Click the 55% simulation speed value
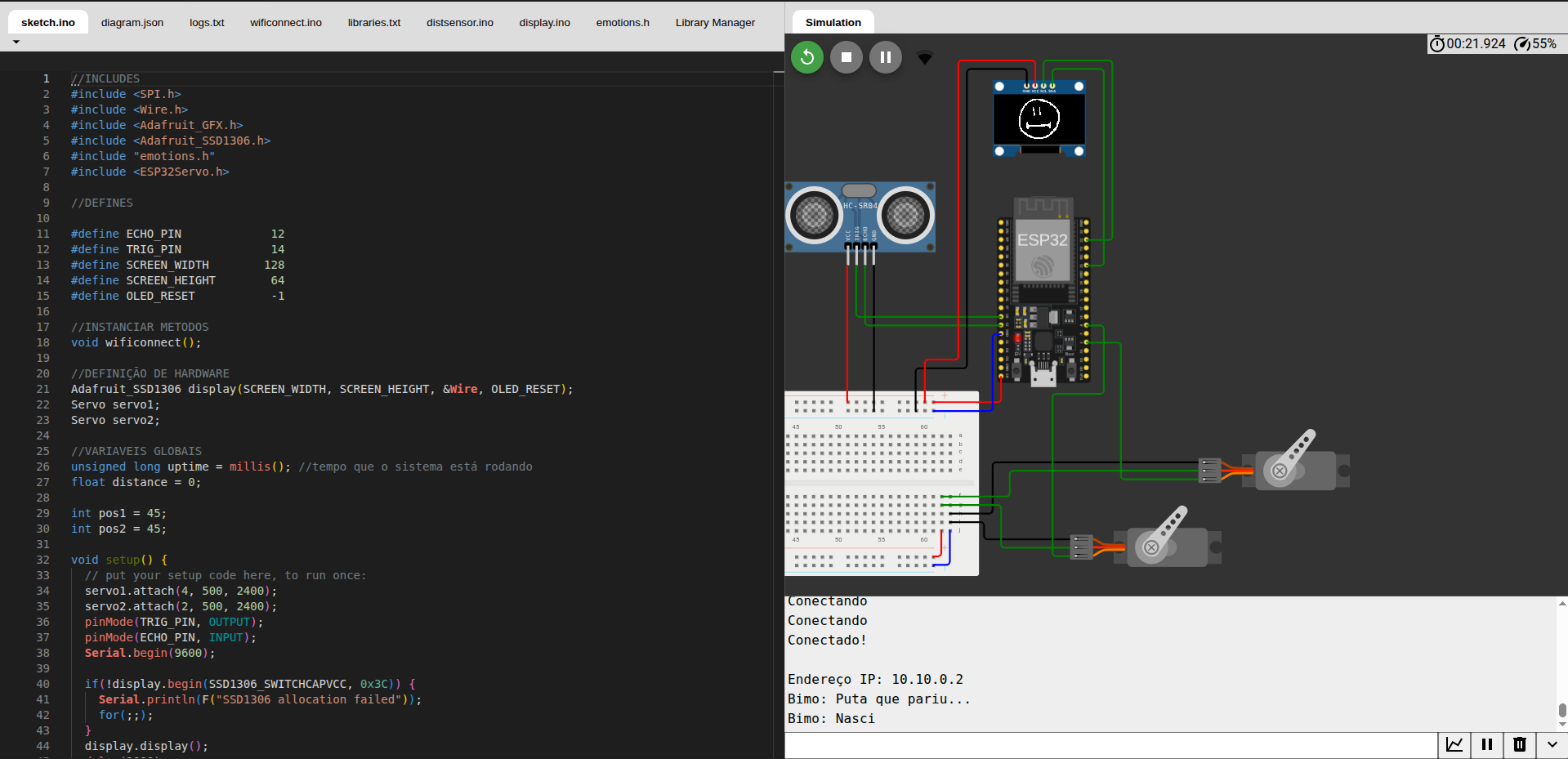This screenshot has width=1568, height=759. click(1544, 44)
